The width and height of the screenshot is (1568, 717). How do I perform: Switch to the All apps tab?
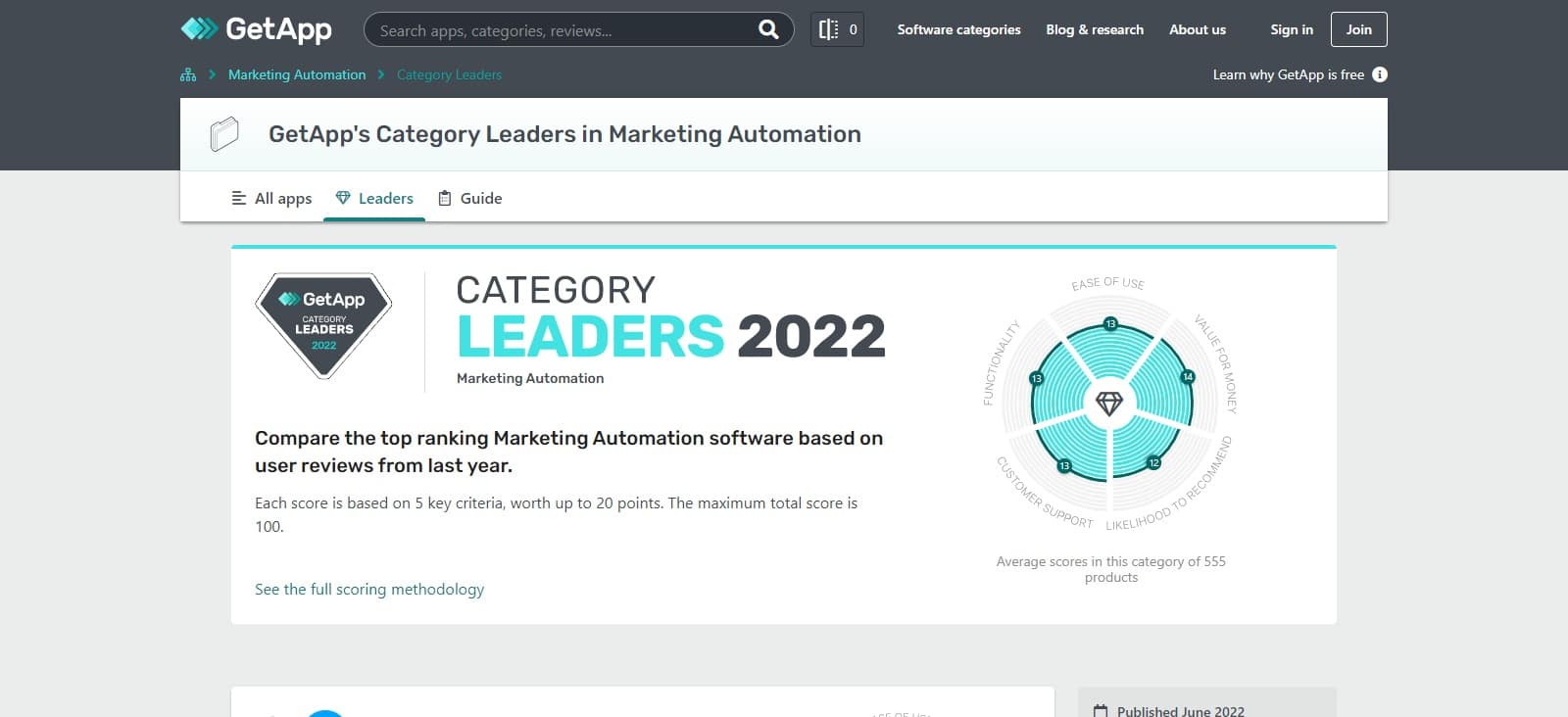pyautogui.click(x=271, y=198)
